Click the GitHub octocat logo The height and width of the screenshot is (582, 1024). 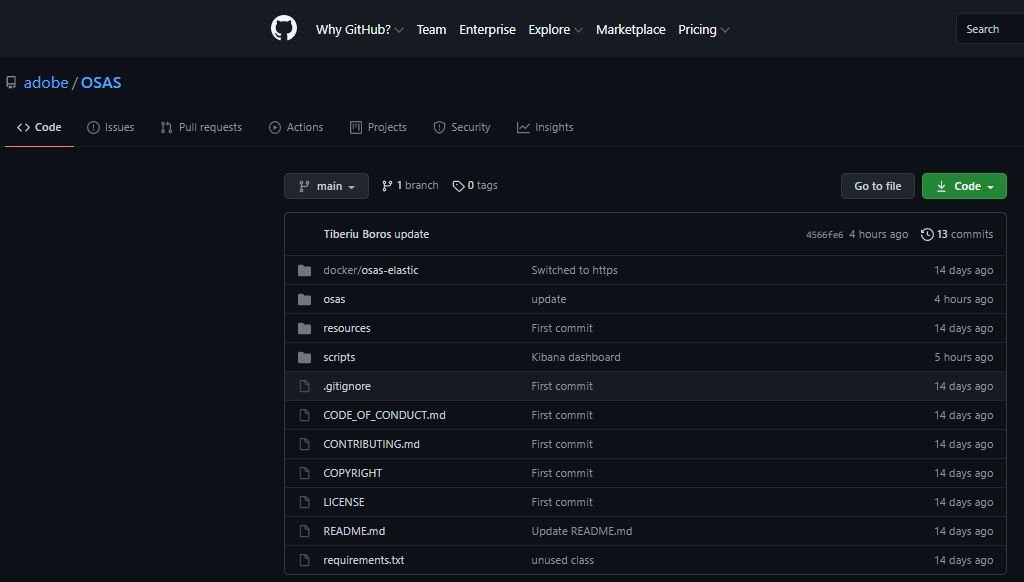(x=283, y=29)
